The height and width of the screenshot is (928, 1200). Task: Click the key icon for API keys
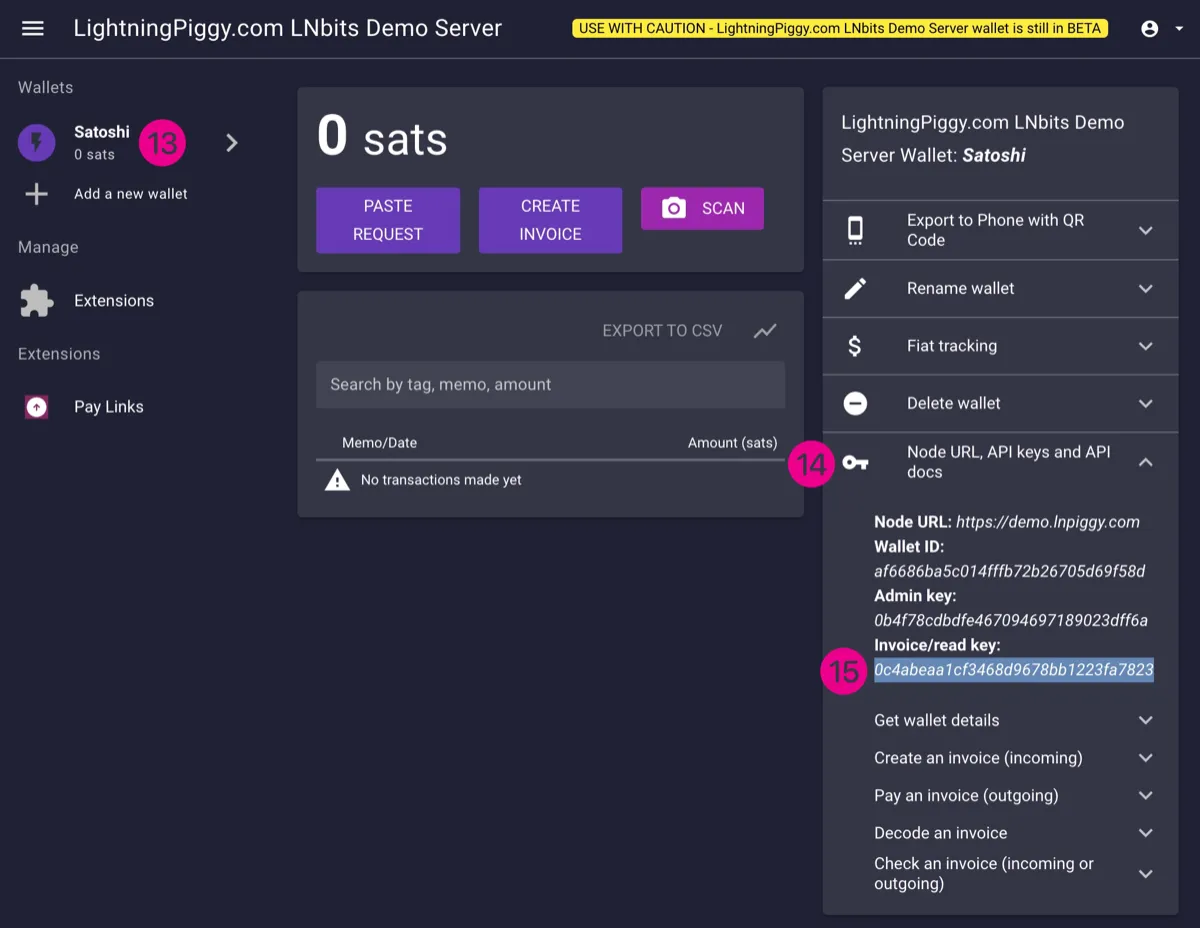[x=855, y=462]
